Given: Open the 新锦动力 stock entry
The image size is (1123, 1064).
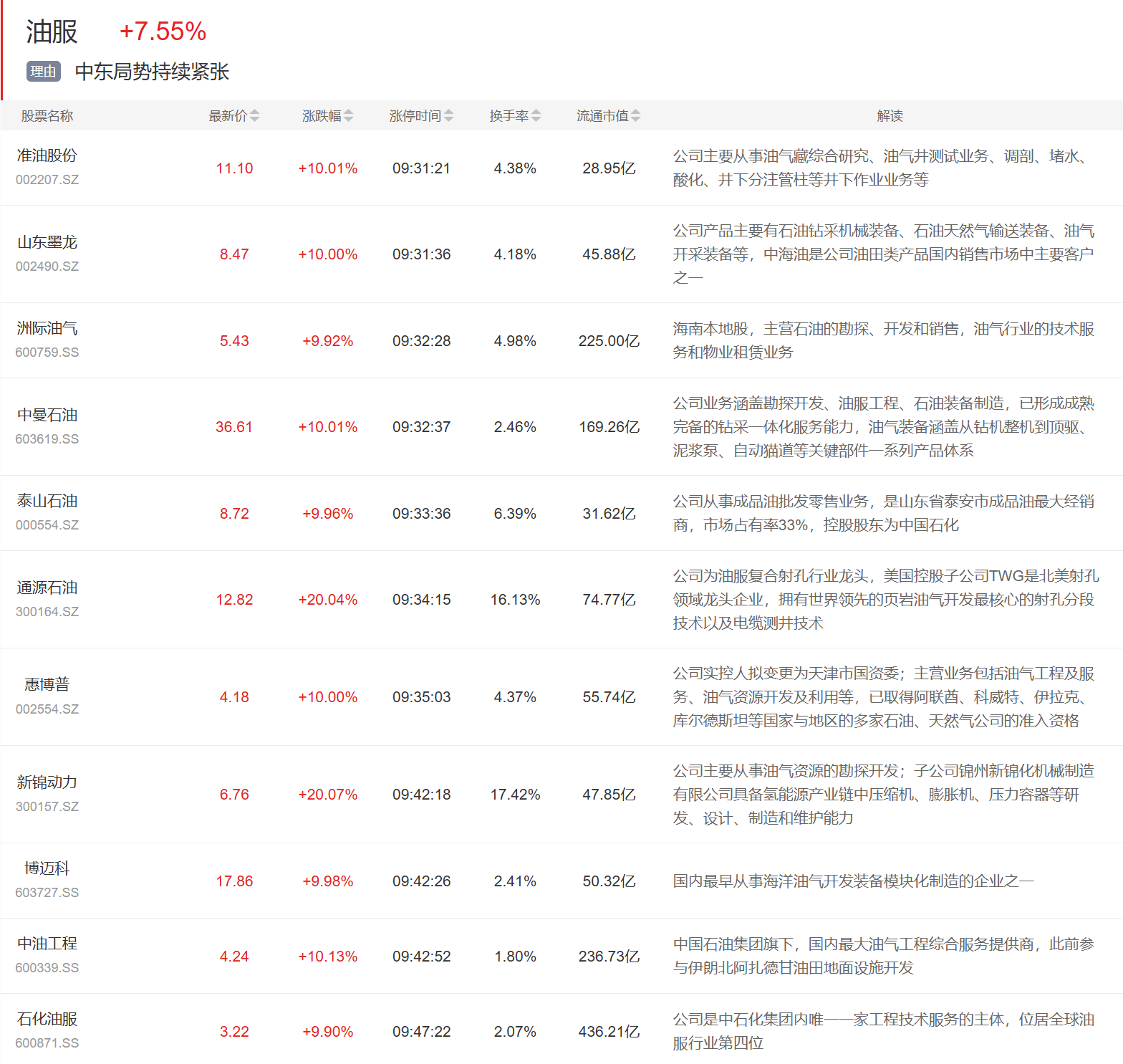Looking at the screenshot, I should tap(47, 782).
